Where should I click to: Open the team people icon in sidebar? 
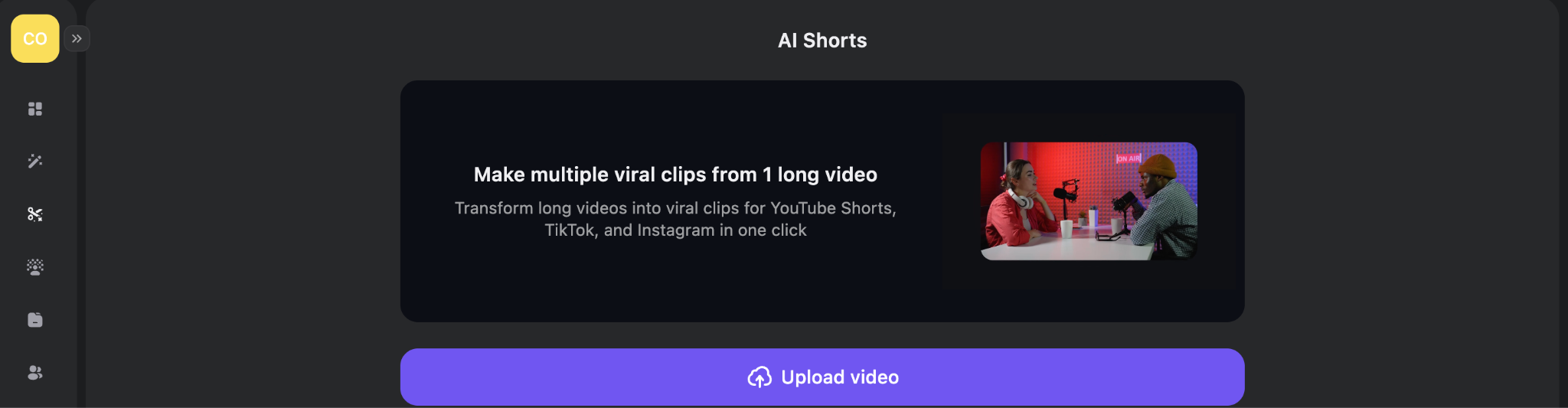pos(35,373)
